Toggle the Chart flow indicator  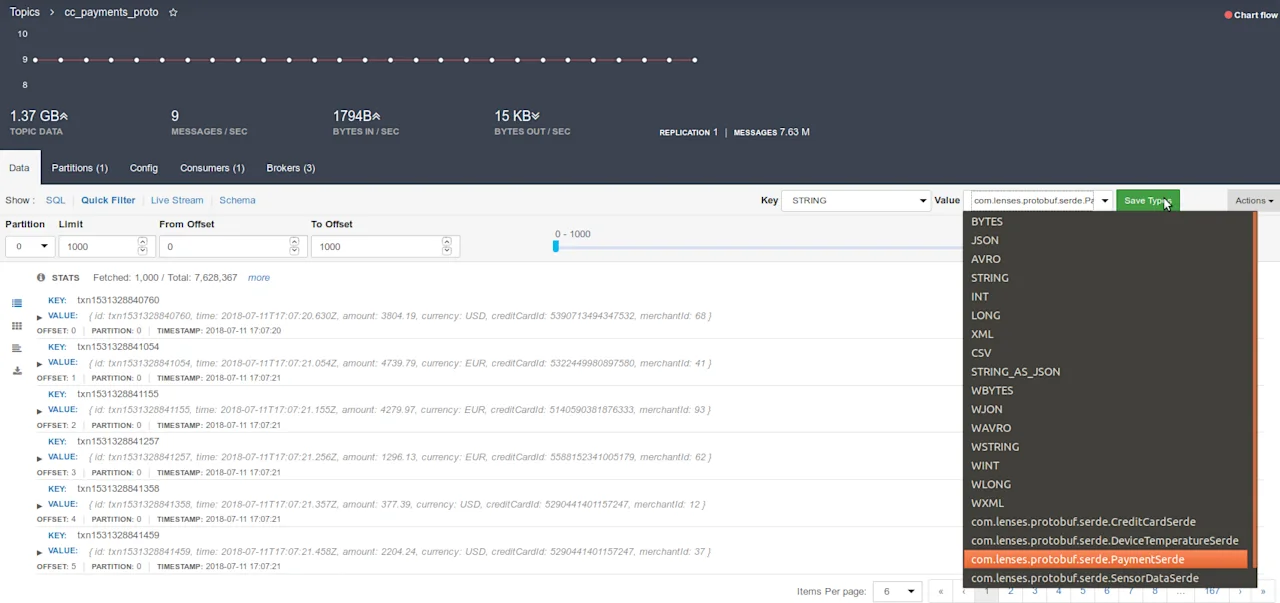coord(1251,15)
